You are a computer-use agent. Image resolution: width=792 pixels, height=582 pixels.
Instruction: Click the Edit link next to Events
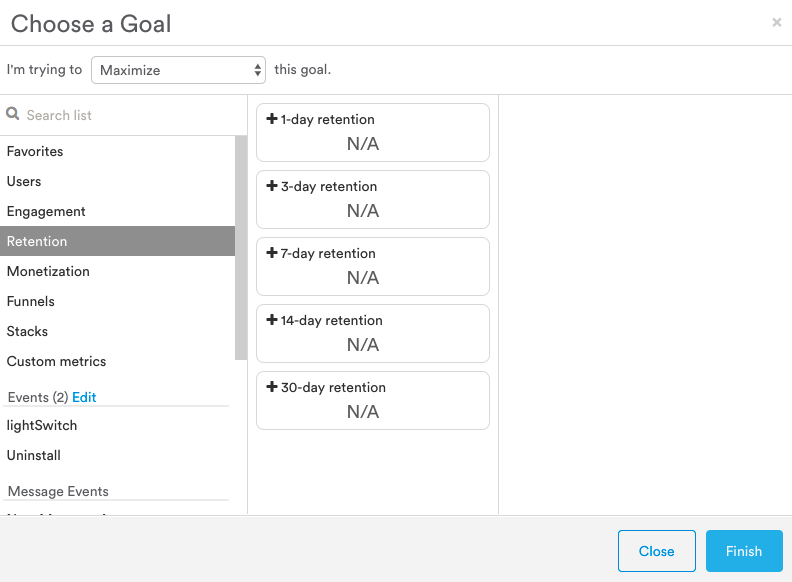(84, 397)
